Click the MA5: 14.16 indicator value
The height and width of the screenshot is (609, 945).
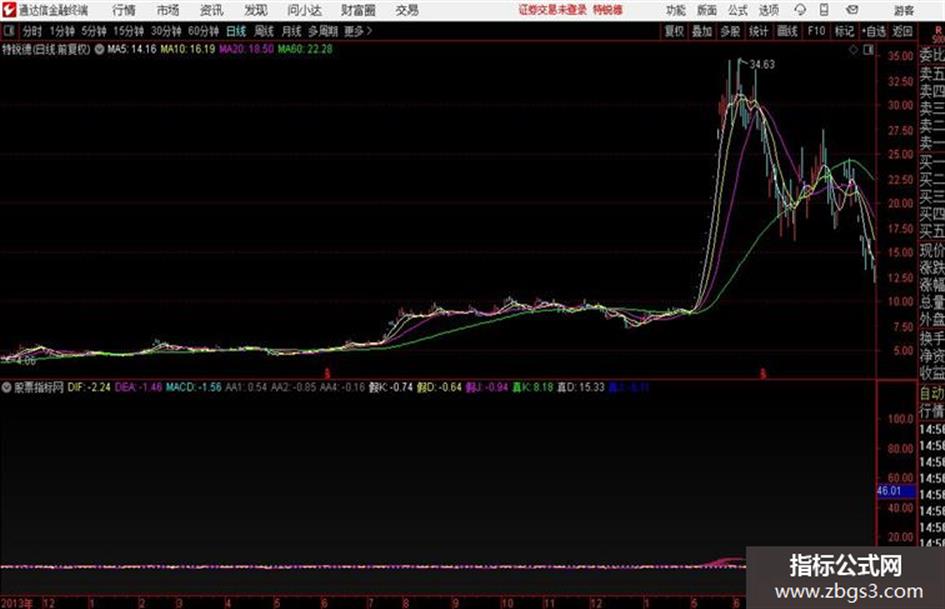coord(132,49)
